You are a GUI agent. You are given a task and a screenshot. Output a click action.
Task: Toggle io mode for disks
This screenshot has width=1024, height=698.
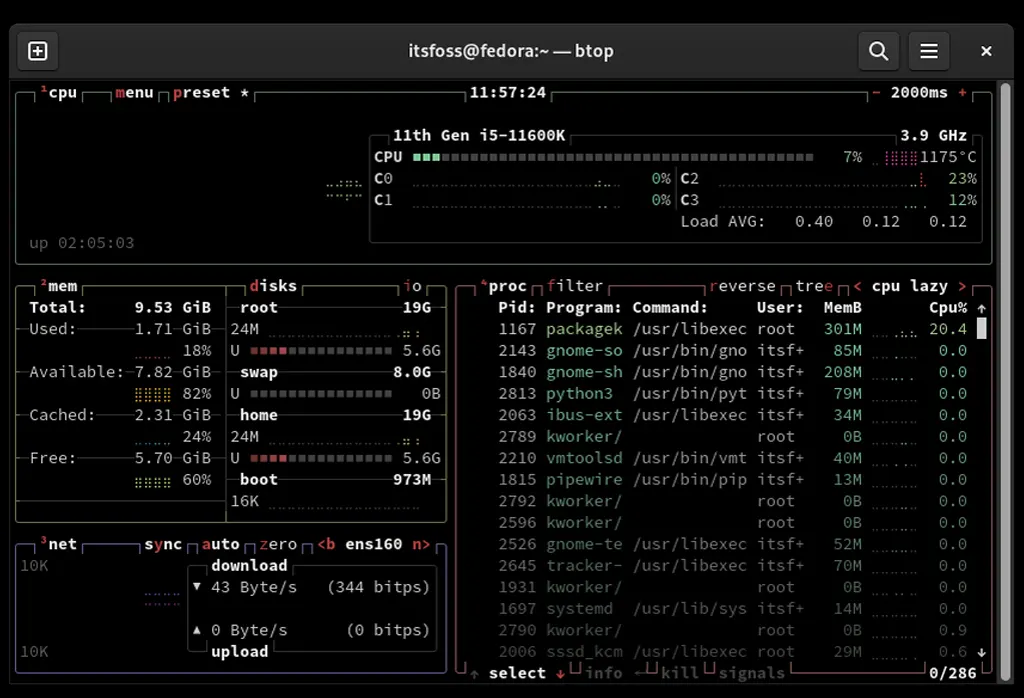[413, 286]
